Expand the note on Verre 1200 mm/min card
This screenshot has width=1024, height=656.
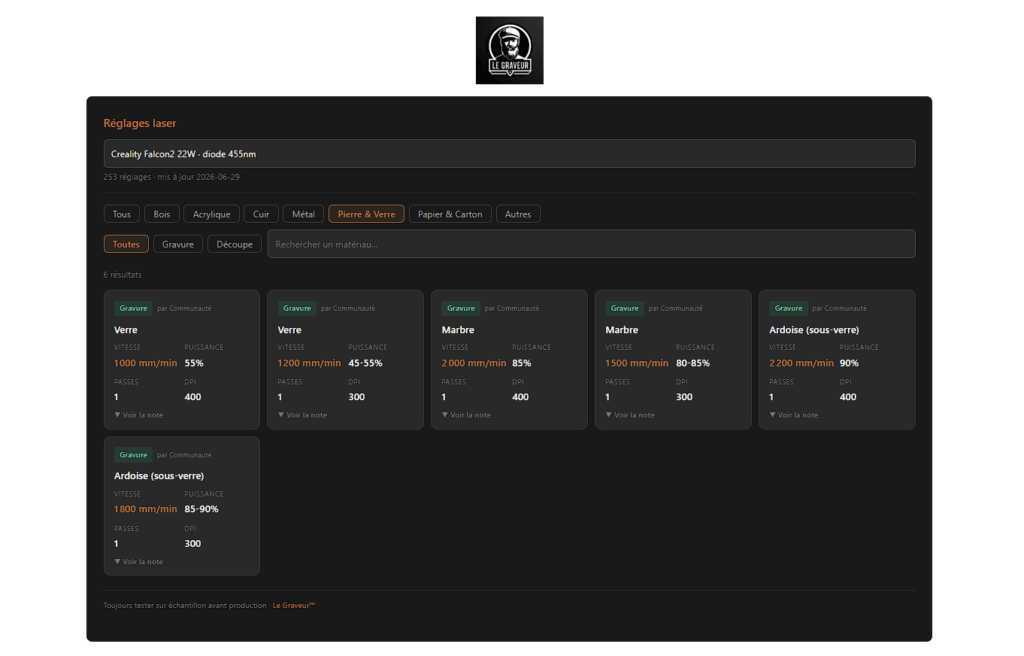coord(303,415)
